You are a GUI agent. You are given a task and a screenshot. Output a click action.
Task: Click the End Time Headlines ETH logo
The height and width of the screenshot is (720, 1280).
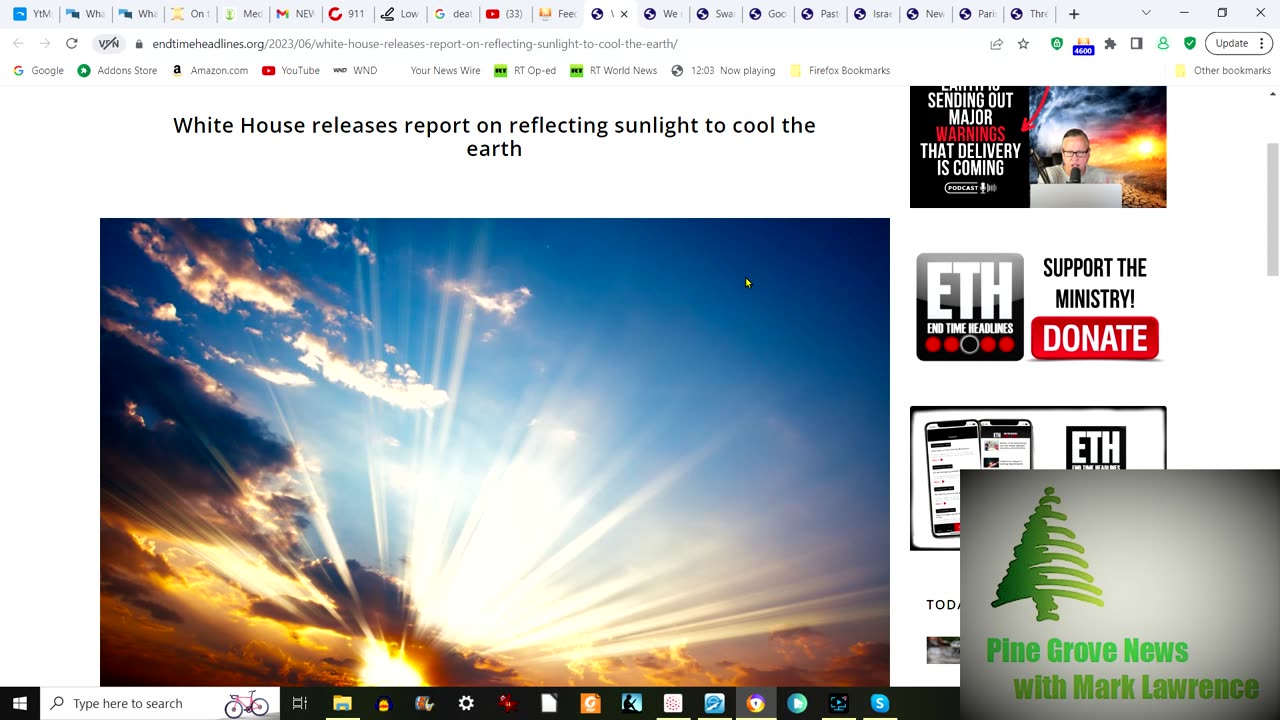(970, 307)
